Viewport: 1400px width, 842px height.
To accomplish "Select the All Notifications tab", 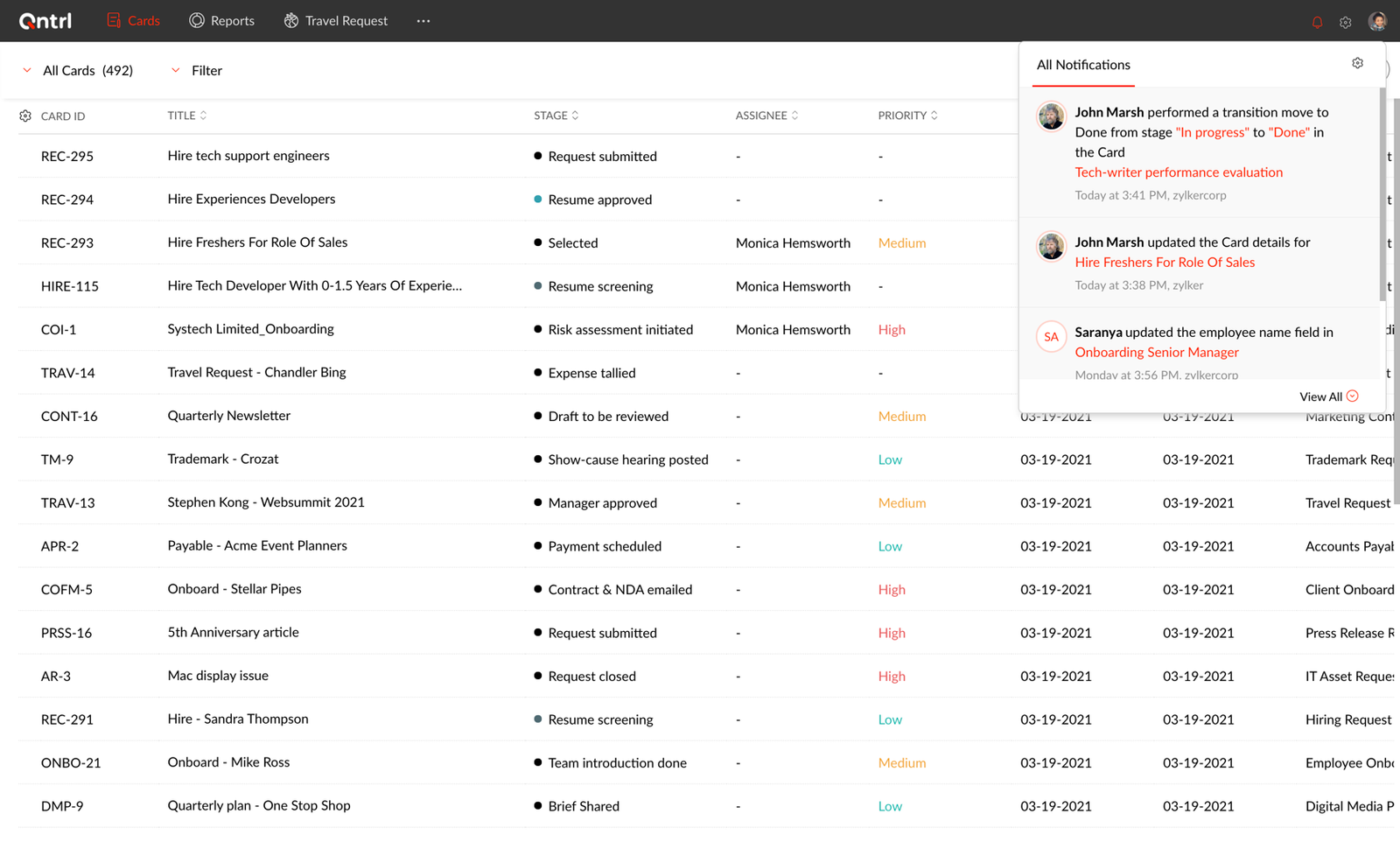I will coord(1083,65).
